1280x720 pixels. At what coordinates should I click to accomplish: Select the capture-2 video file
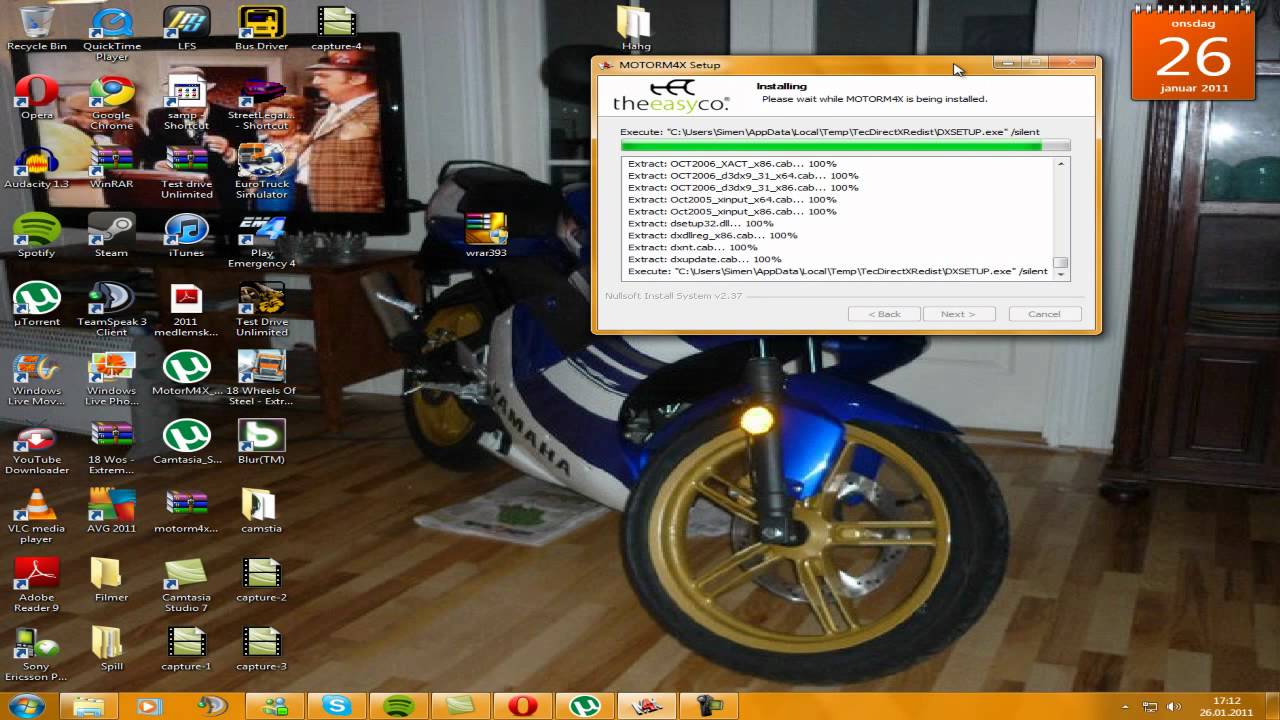click(261, 579)
